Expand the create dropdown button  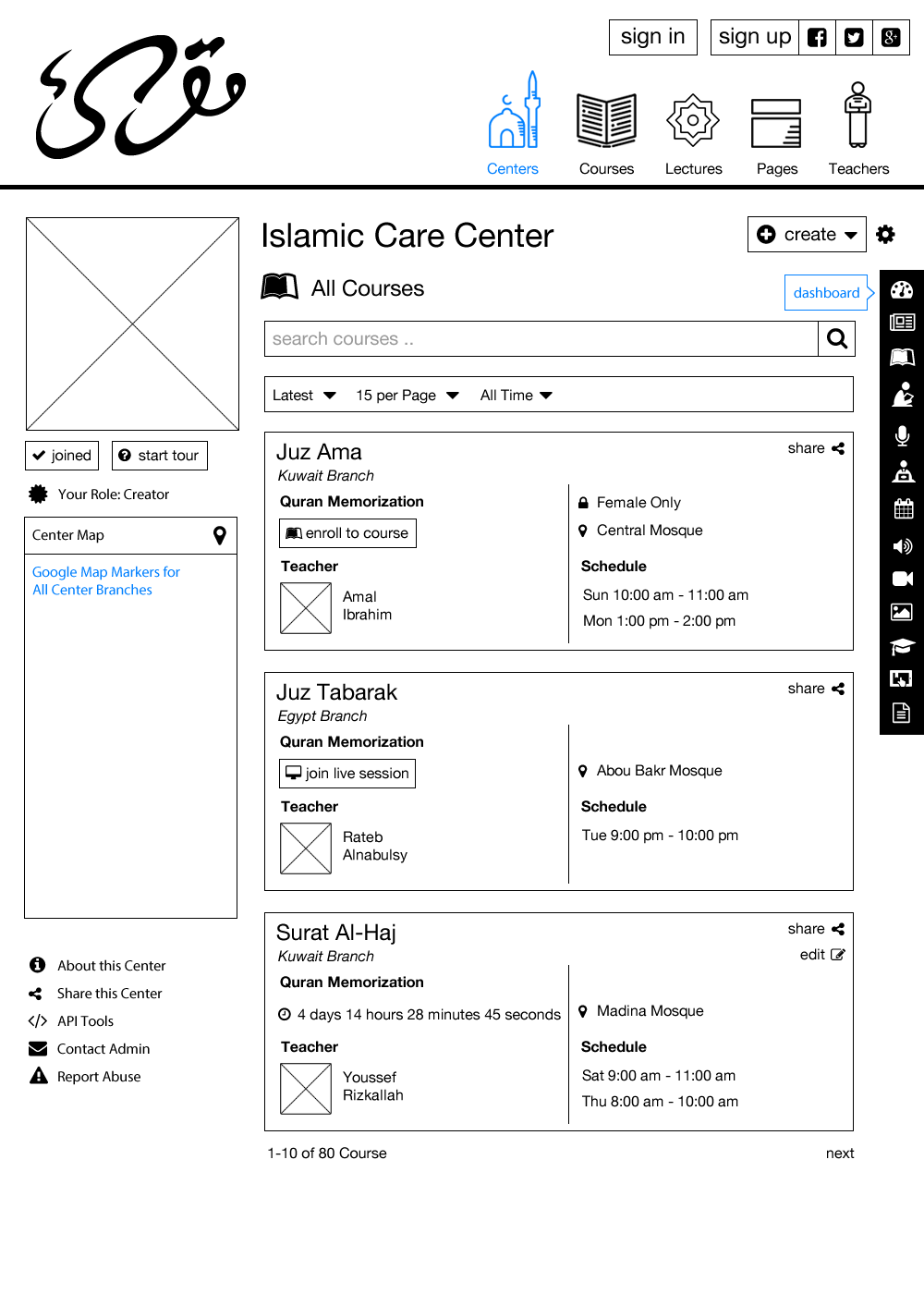[807, 235]
